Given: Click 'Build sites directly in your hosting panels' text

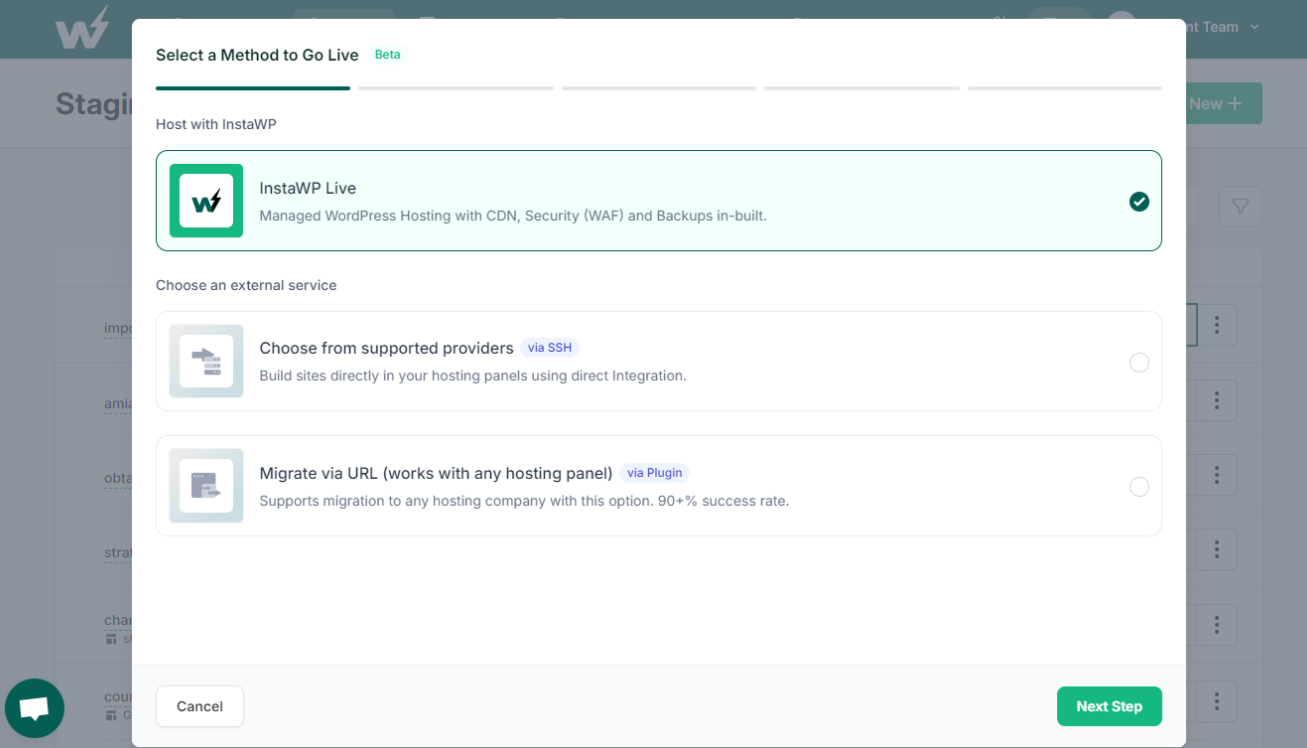Looking at the screenshot, I should pos(473,375).
